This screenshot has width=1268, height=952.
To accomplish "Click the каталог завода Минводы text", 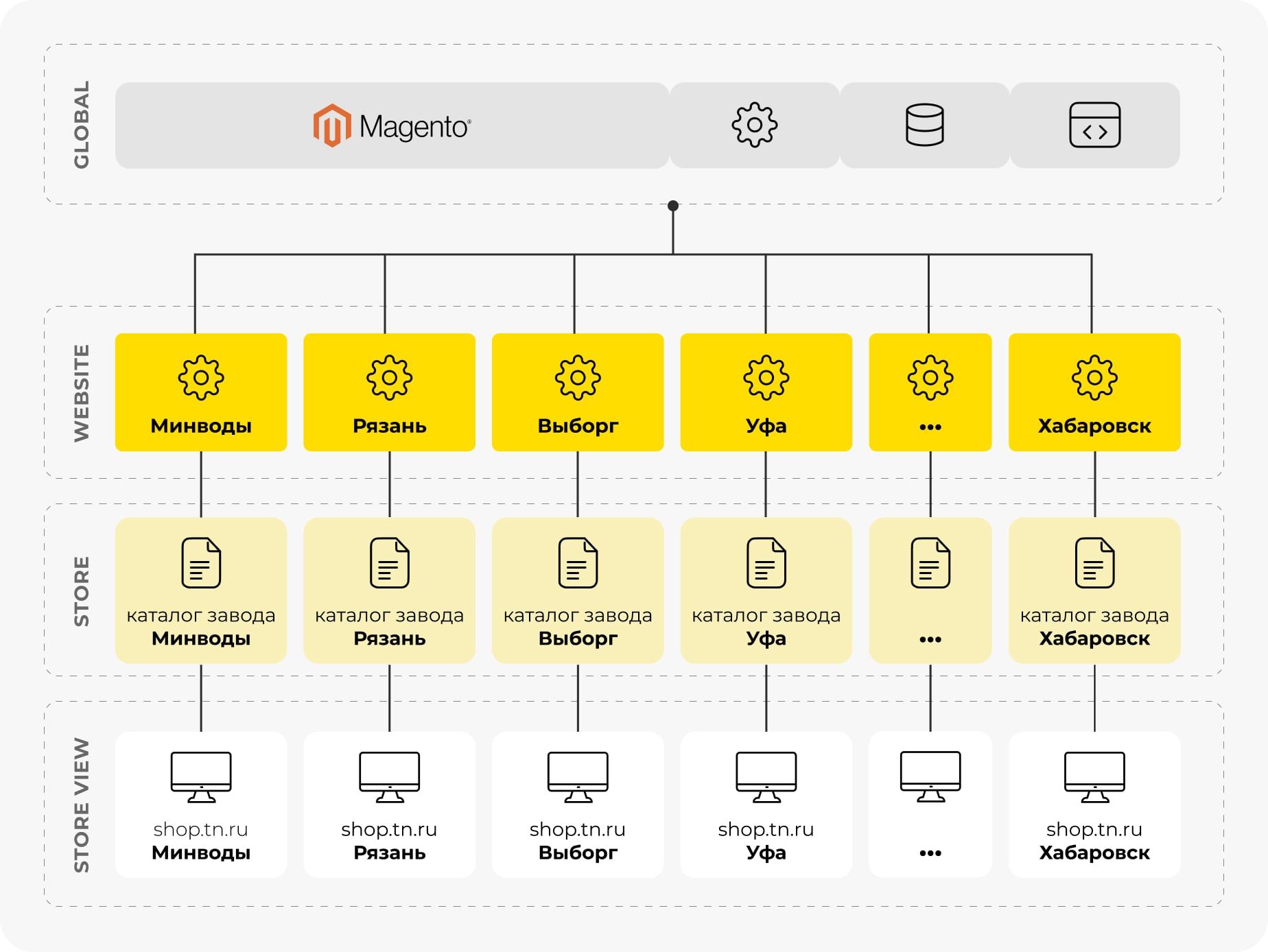I will point(201,626).
